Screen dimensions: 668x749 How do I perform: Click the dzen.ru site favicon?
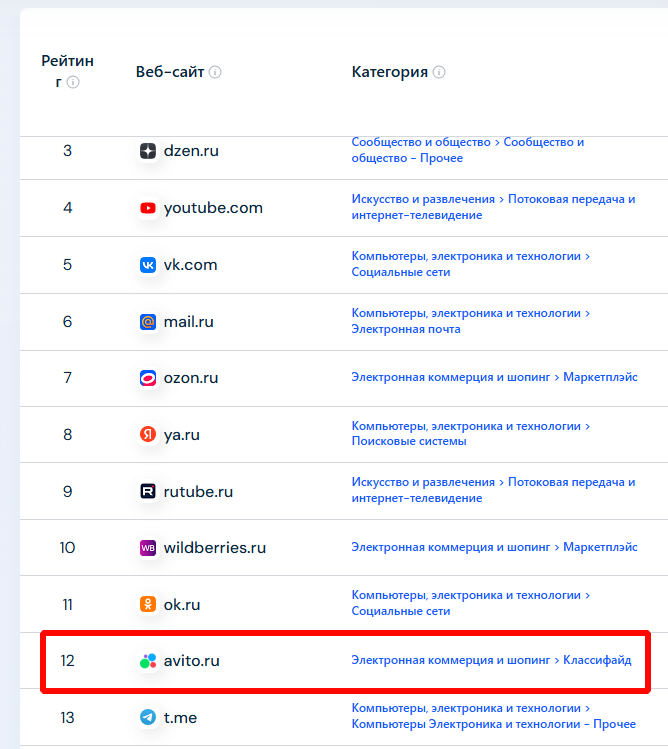pos(148,151)
